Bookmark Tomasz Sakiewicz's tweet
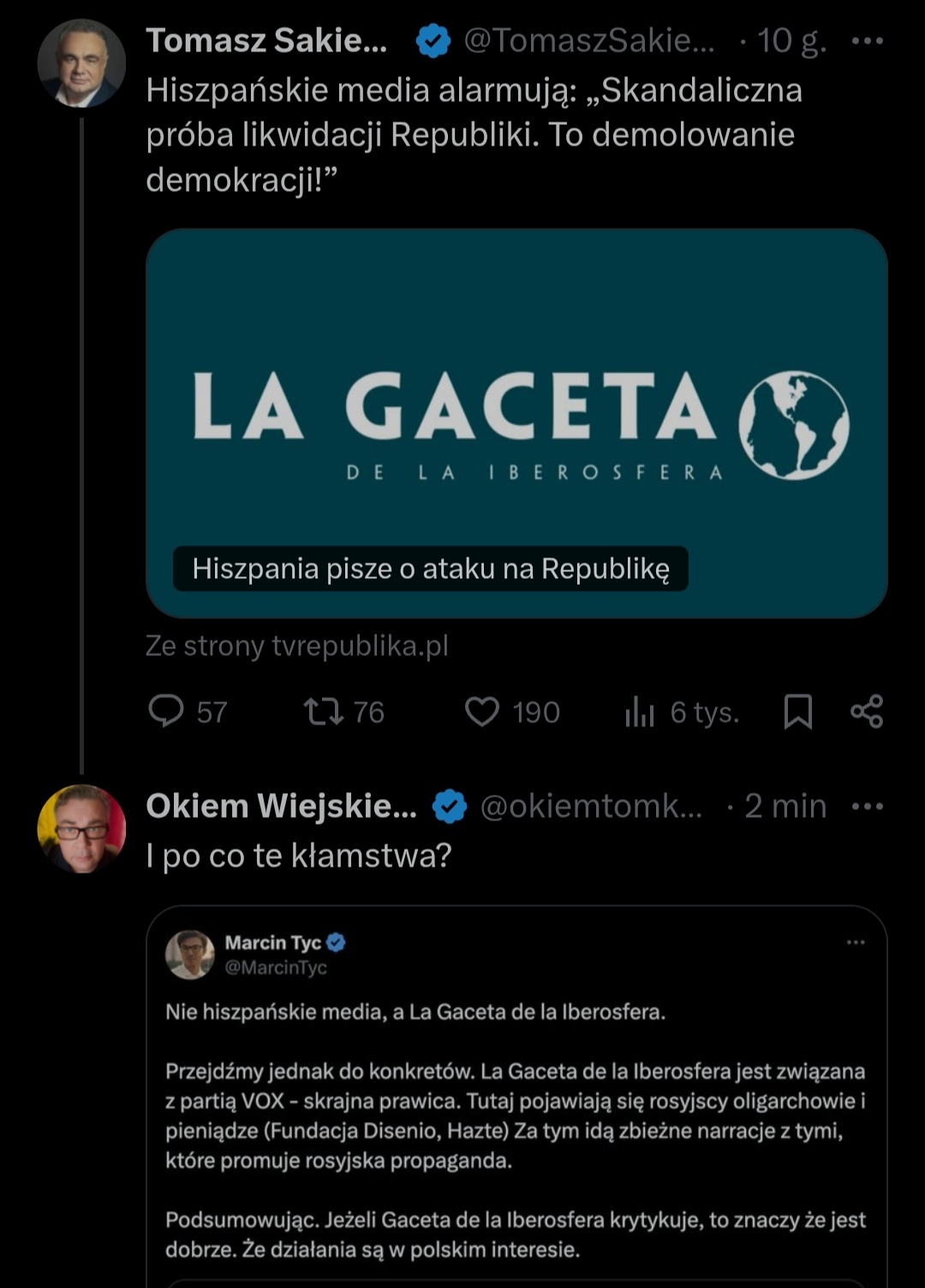The height and width of the screenshot is (1288, 925). [x=798, y=712]
